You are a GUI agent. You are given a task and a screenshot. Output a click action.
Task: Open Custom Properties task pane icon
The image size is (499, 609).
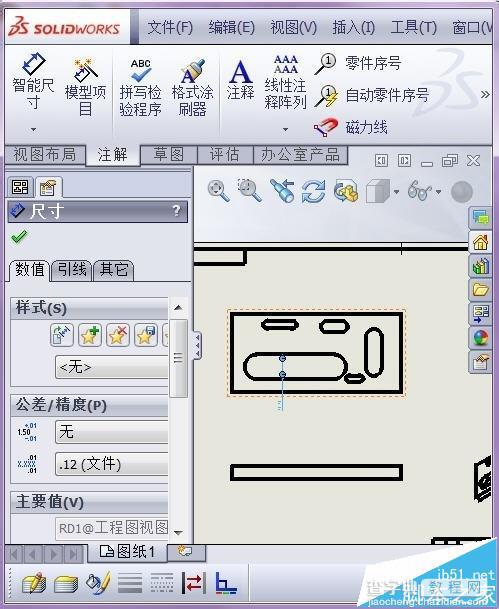point(480,362)
